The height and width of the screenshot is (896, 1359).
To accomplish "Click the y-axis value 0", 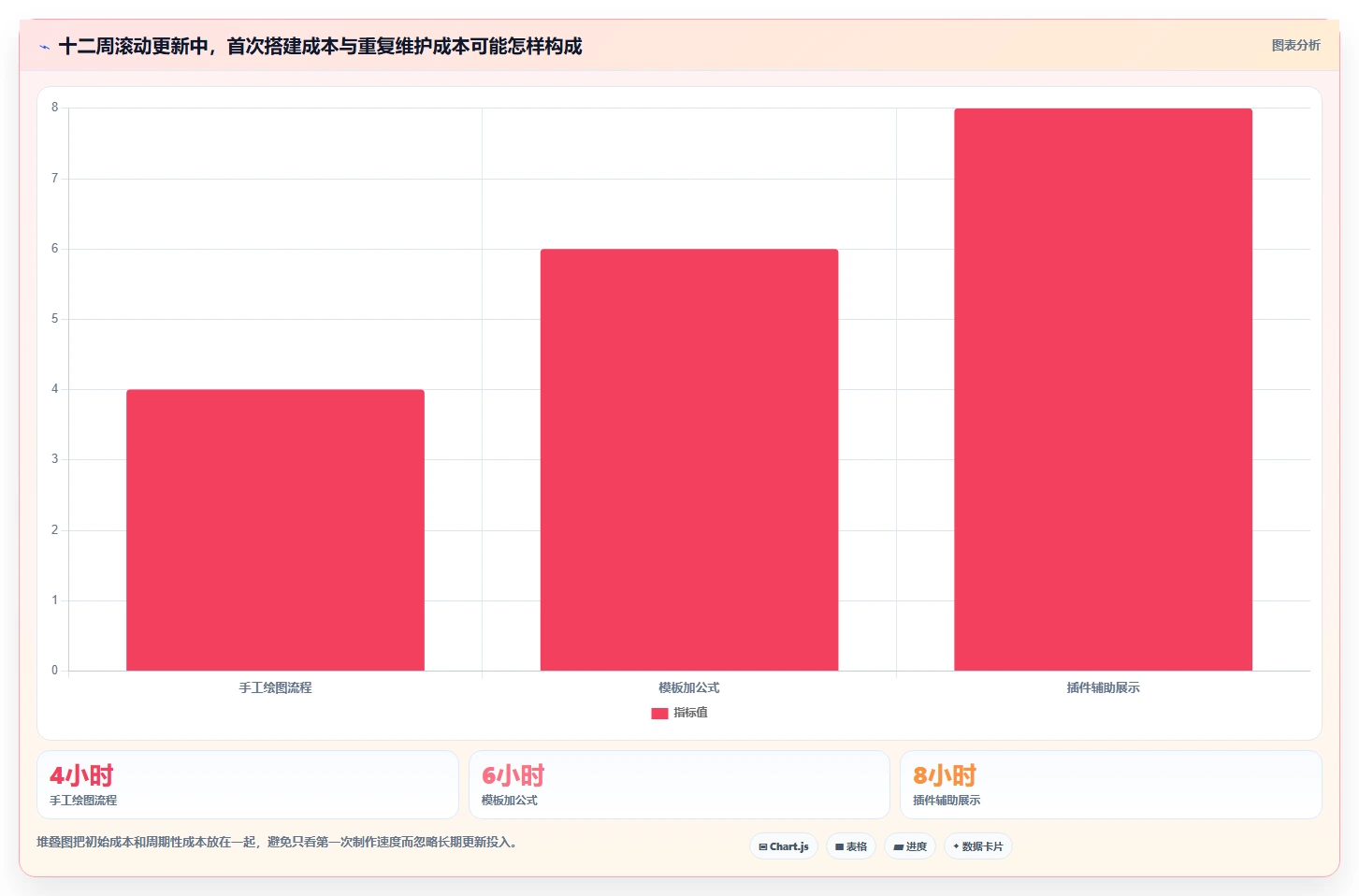I will pyautogui.click(x=54, y=671).
